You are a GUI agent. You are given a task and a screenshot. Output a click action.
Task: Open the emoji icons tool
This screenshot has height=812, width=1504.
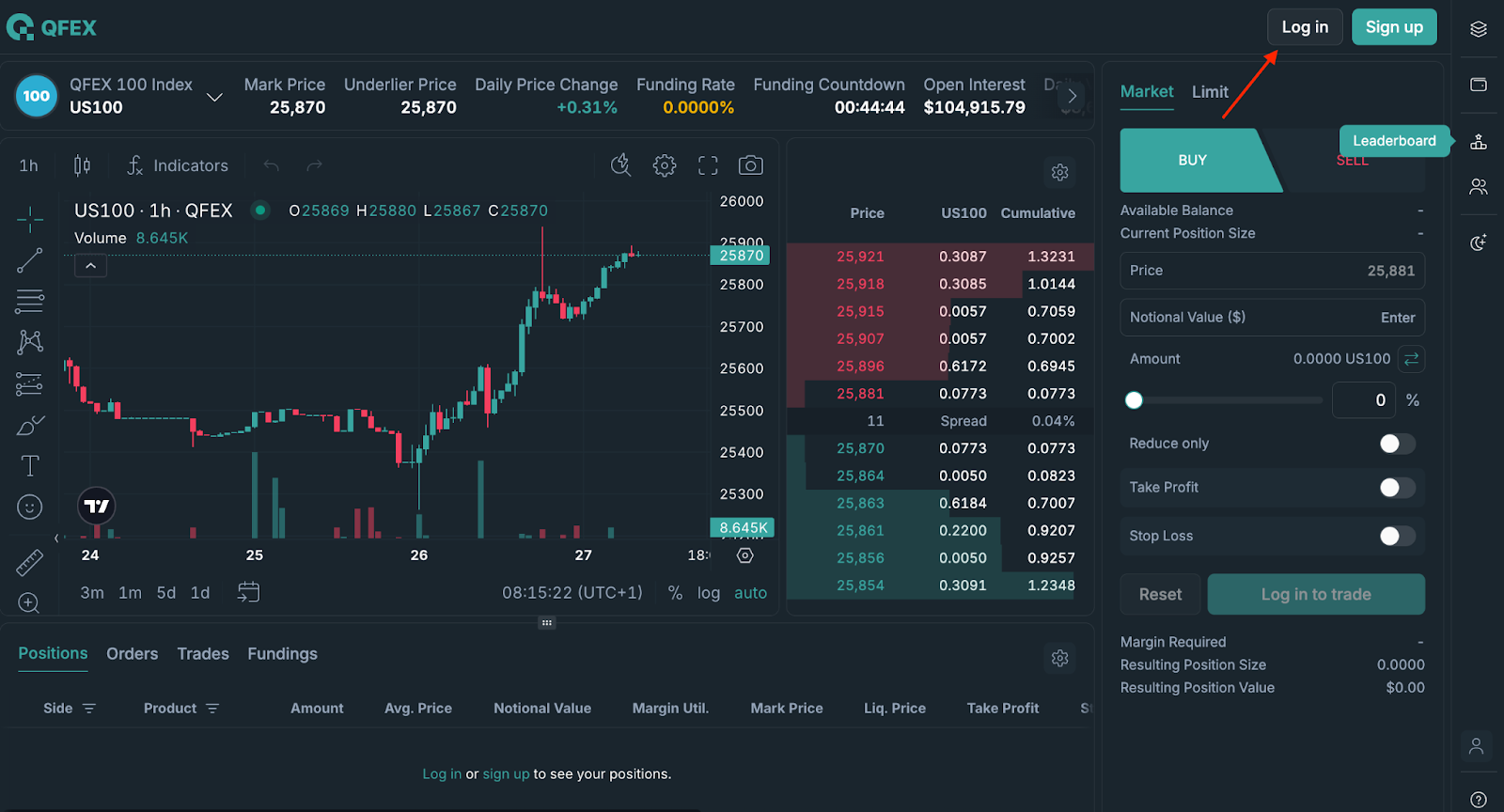[30, 507]
